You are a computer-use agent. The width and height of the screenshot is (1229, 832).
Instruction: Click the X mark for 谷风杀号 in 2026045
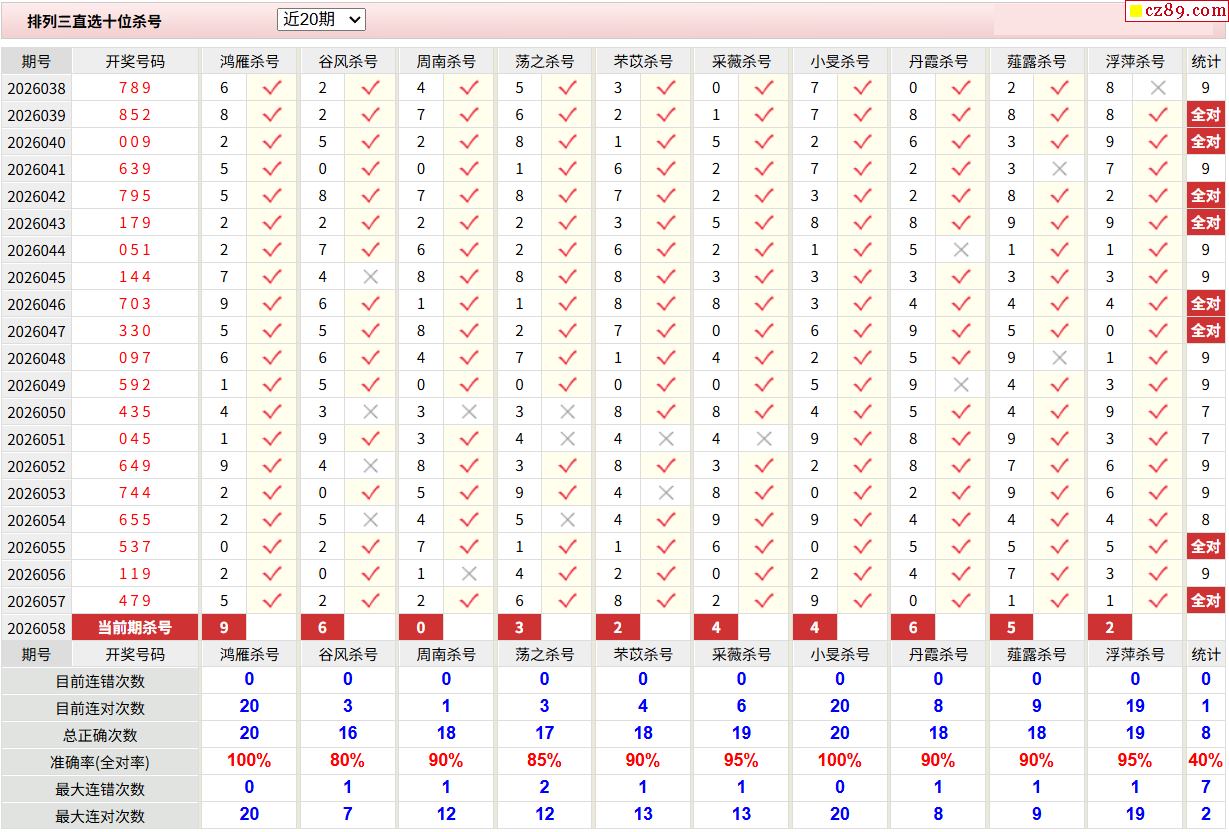pos(370,277)
